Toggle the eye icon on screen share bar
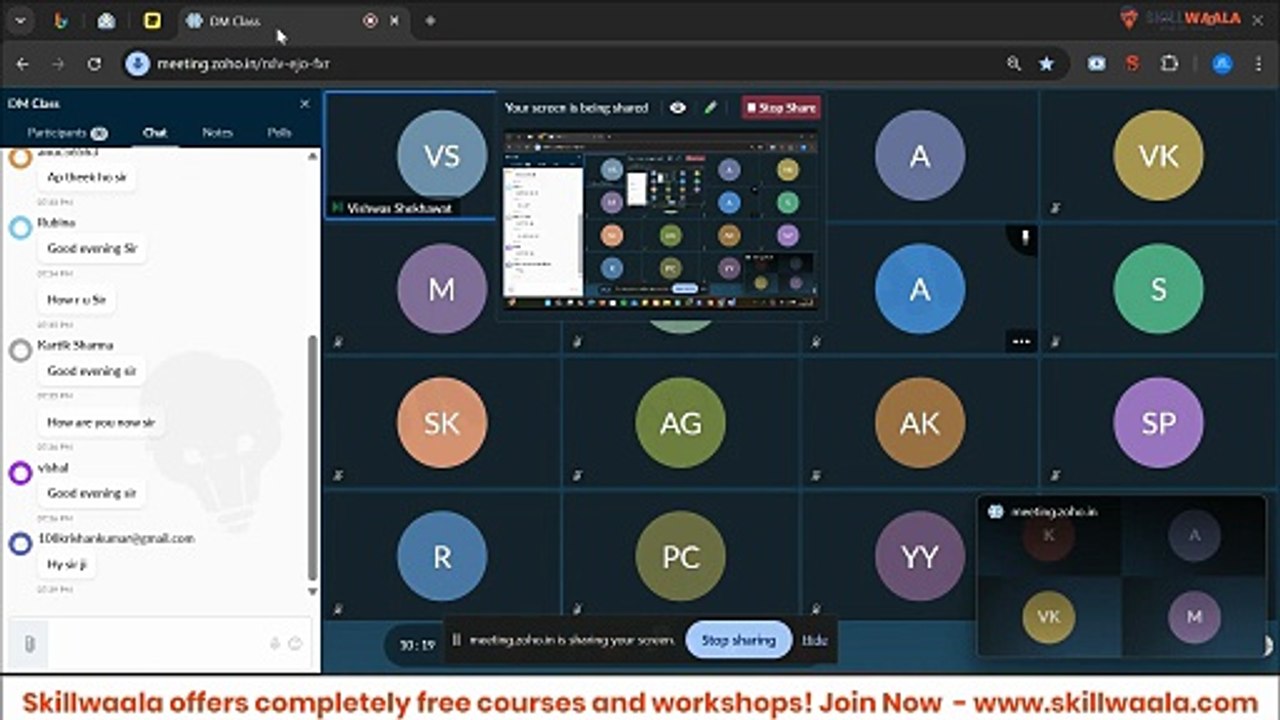The width and height of the screenshot is (1280, 720). [678, 108]
